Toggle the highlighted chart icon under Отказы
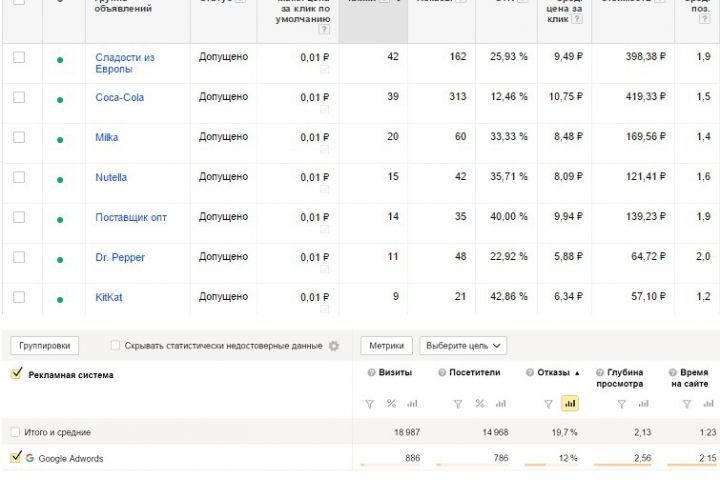Screen dimensions: 720x480 (x=570, y=403)
